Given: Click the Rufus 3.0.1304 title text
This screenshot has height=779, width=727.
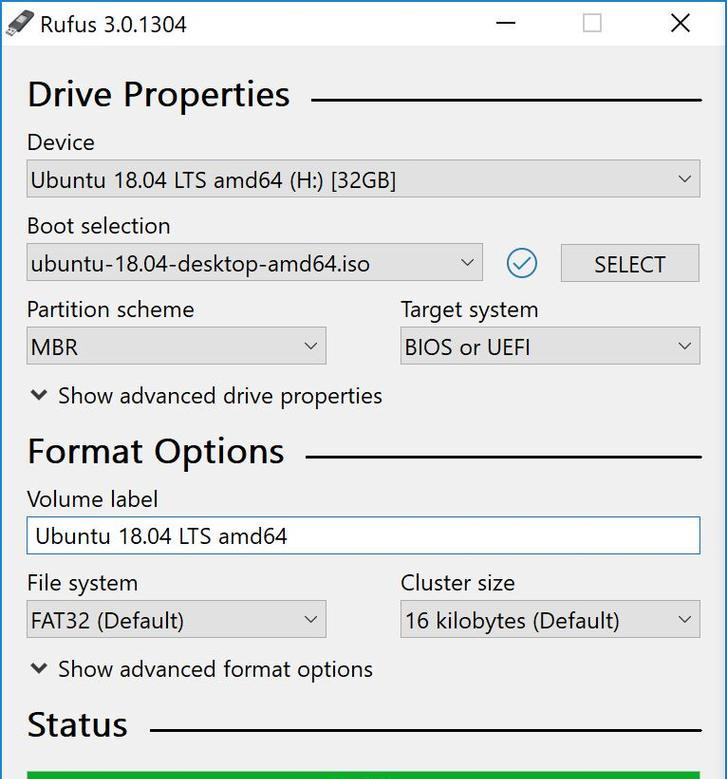Looking at the screenshot, I should point(113,24).
